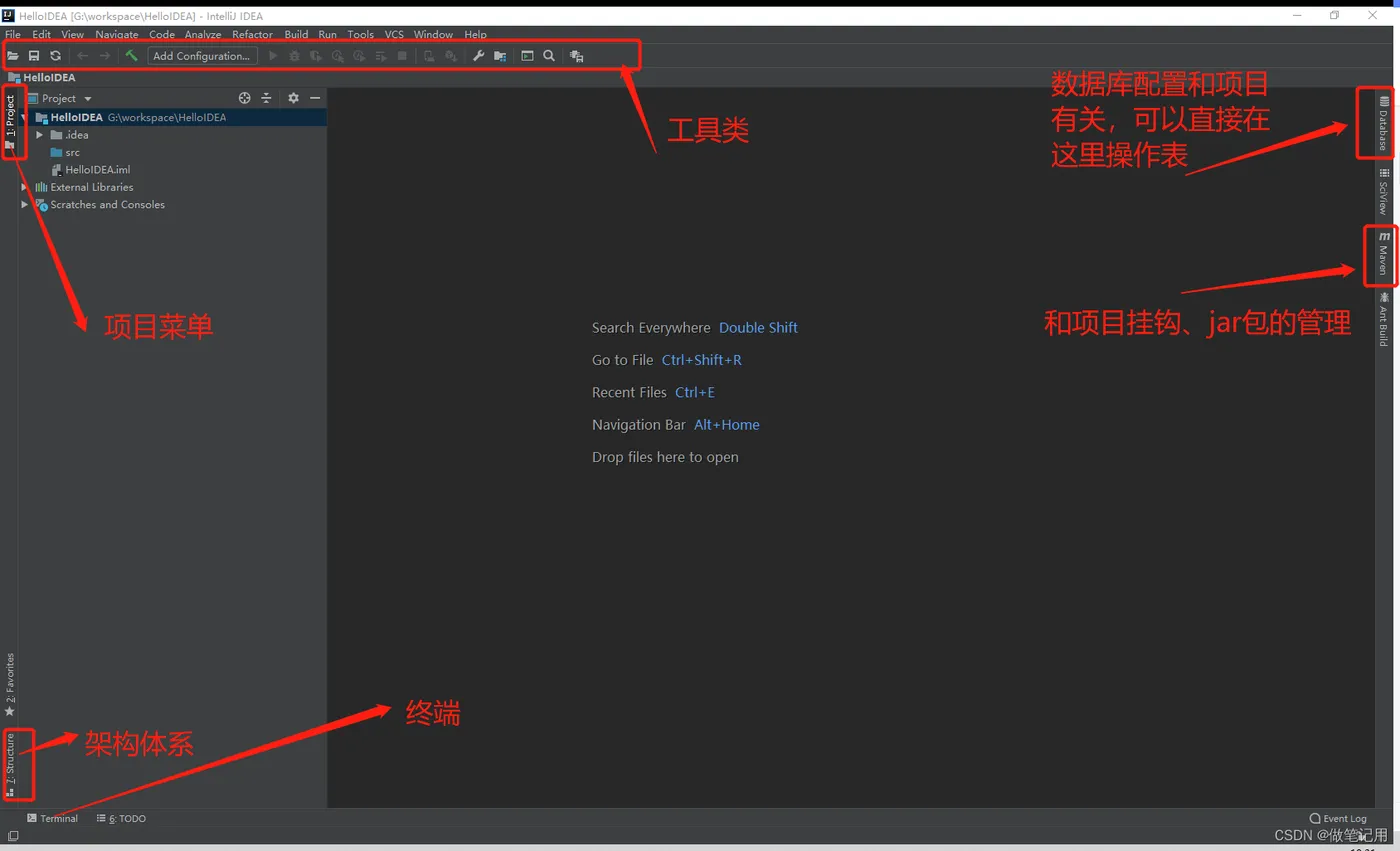Open the Tools menu
The image size is (1400, 851).
[x=360, y=34]
